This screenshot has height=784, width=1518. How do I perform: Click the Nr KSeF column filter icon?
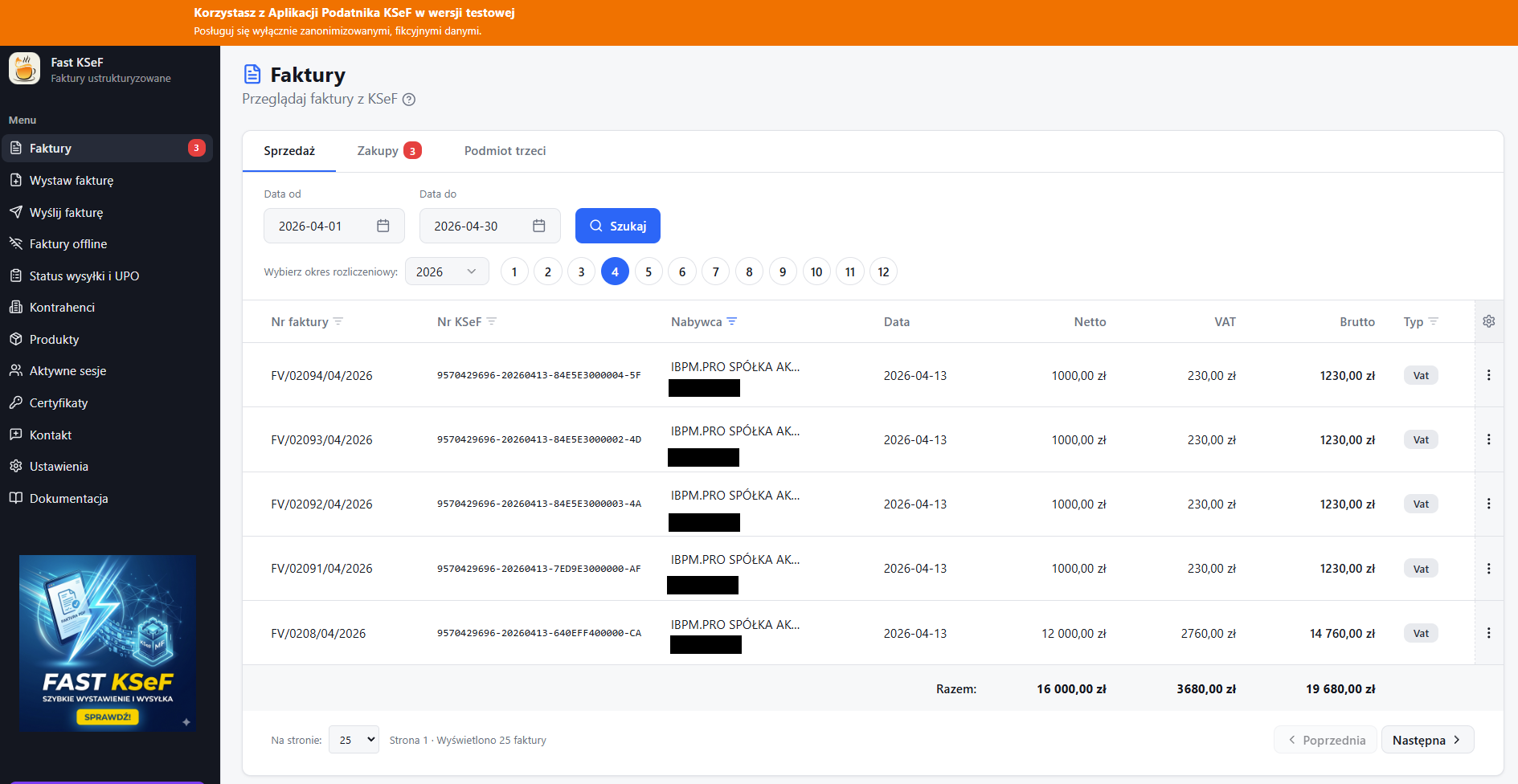[492, 321]
